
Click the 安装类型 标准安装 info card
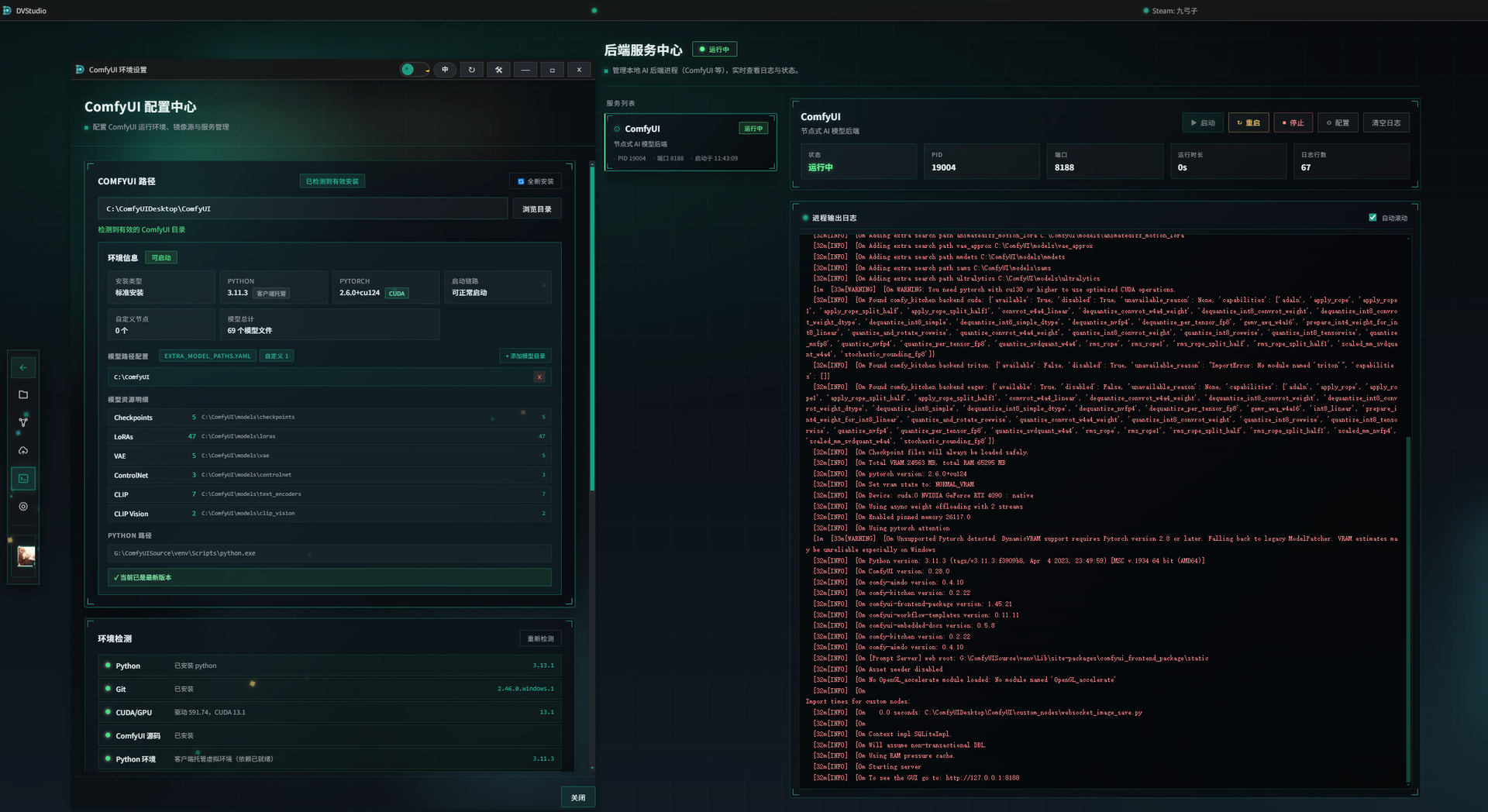tap(161, 287)
